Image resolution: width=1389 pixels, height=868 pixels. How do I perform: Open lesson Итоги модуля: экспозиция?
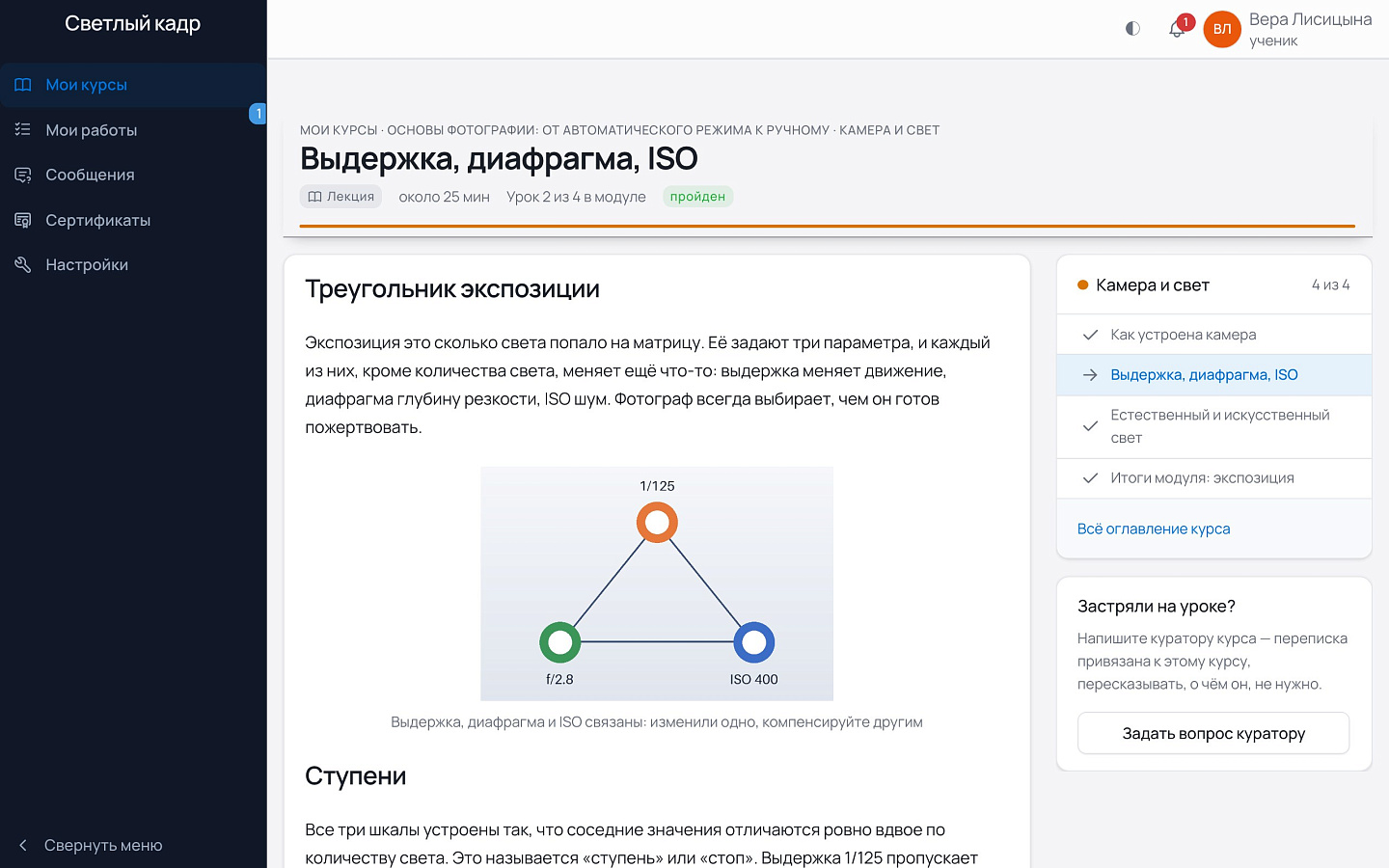pos(1214,478)
